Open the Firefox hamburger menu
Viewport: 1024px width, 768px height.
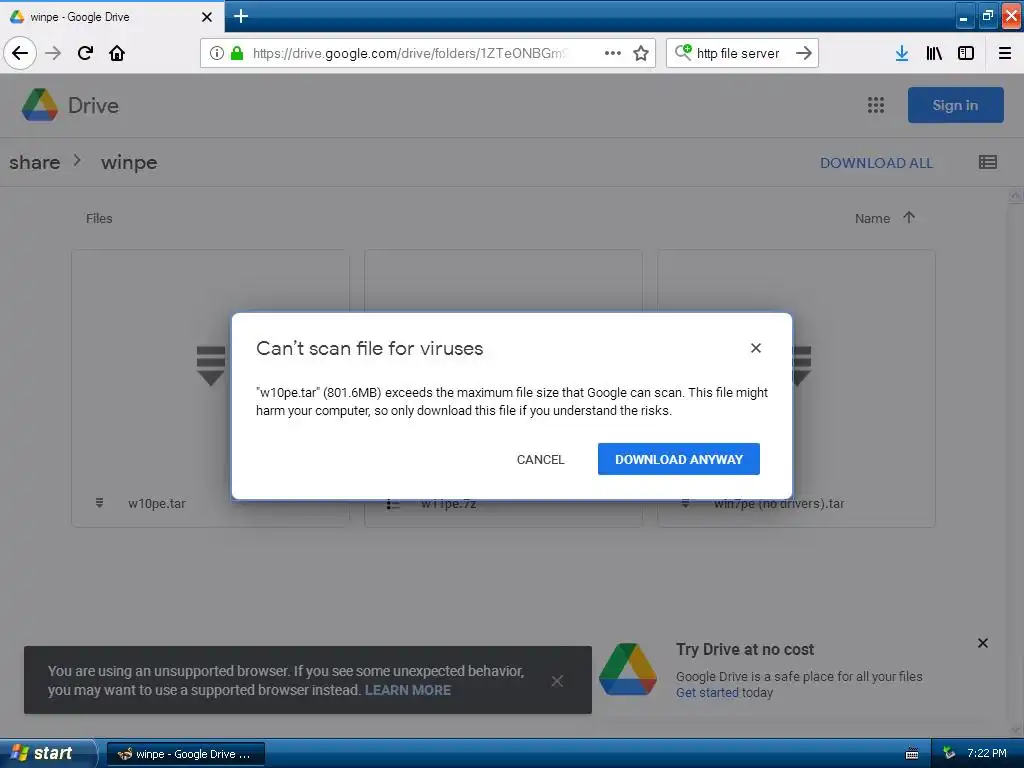pos(1005,53)
